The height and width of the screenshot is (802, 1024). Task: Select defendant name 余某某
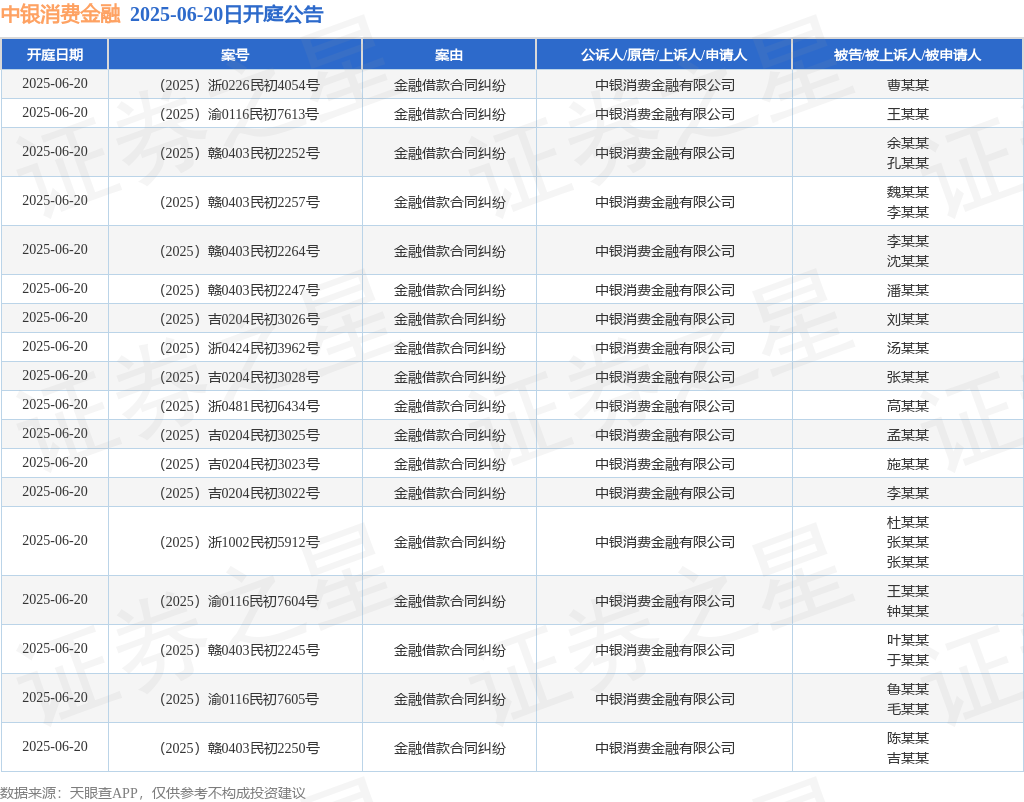click(x=908, y=143)
